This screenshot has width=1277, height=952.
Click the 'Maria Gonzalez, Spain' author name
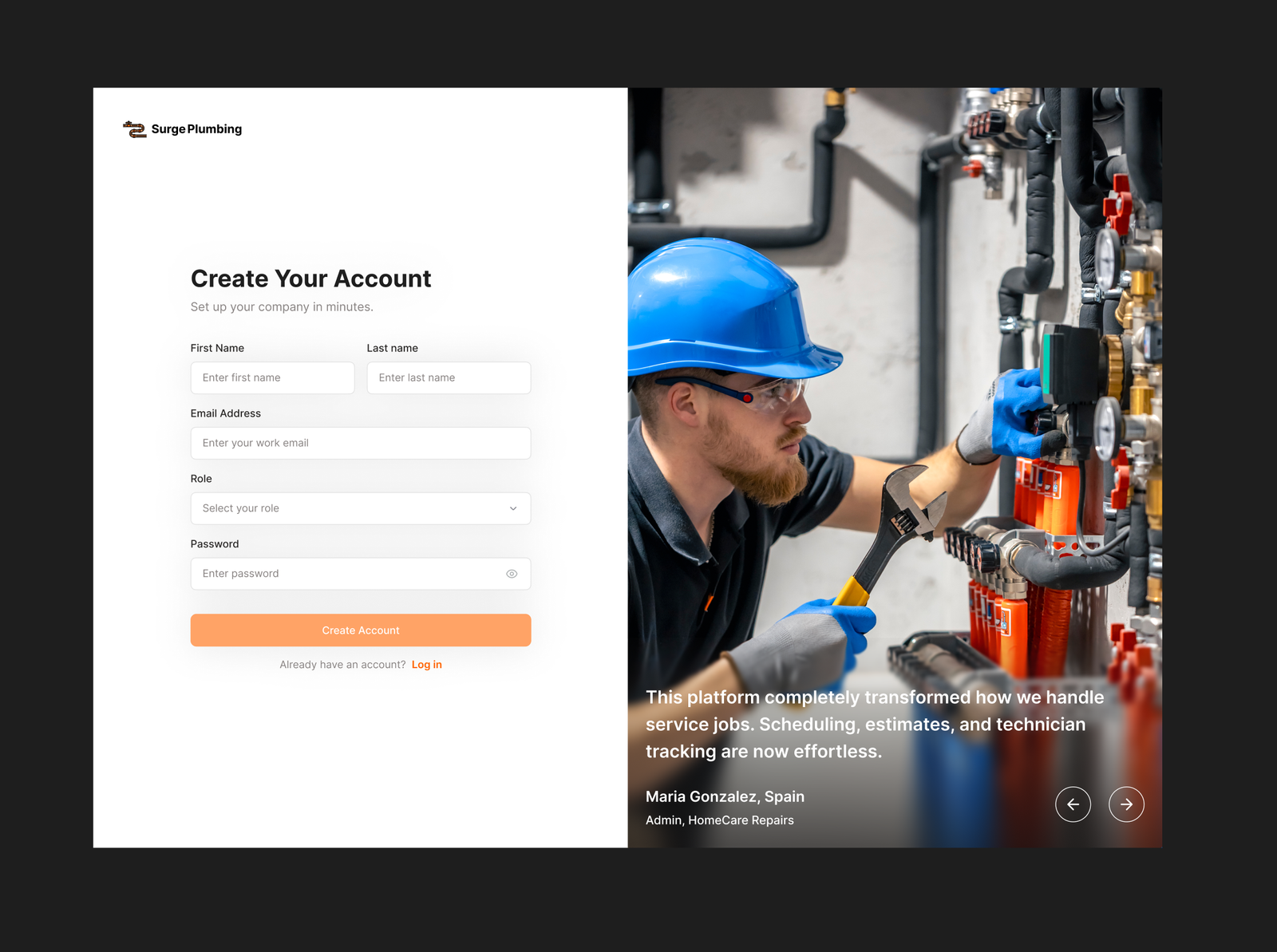click(x=725, y=796)
